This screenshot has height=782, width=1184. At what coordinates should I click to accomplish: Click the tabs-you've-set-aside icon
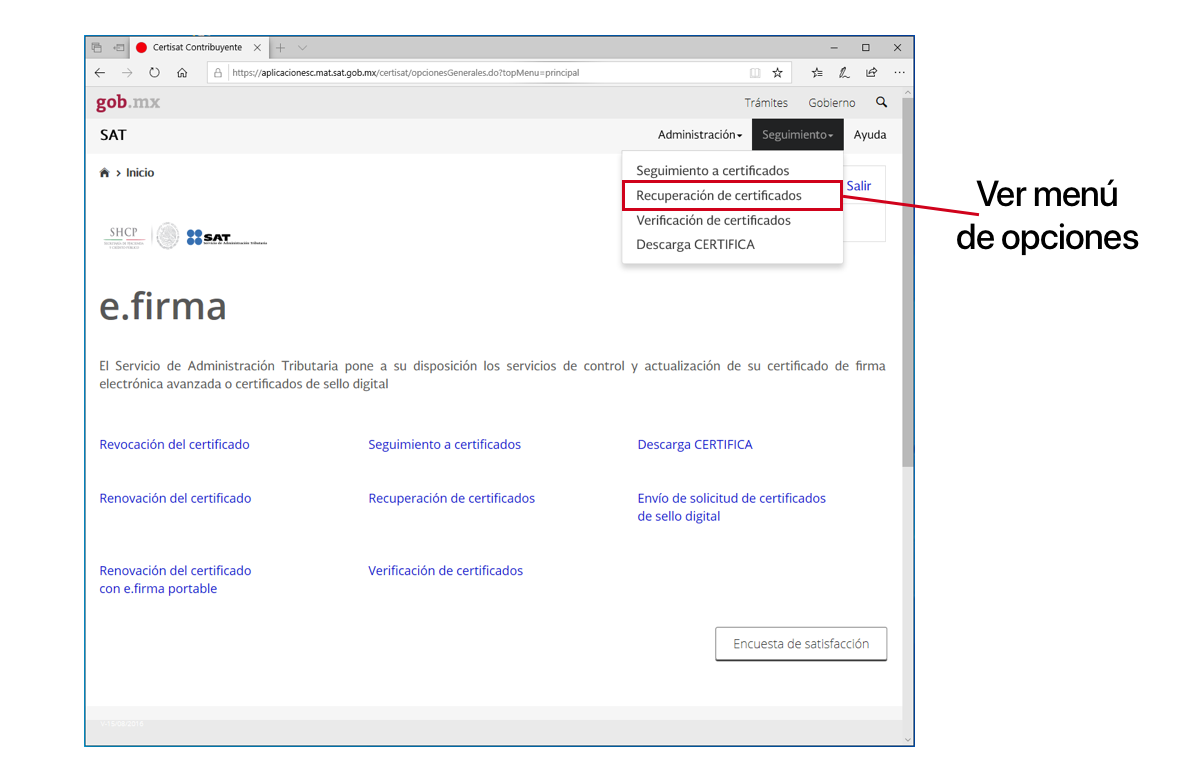pyautogui.click(x=97, y=48)
